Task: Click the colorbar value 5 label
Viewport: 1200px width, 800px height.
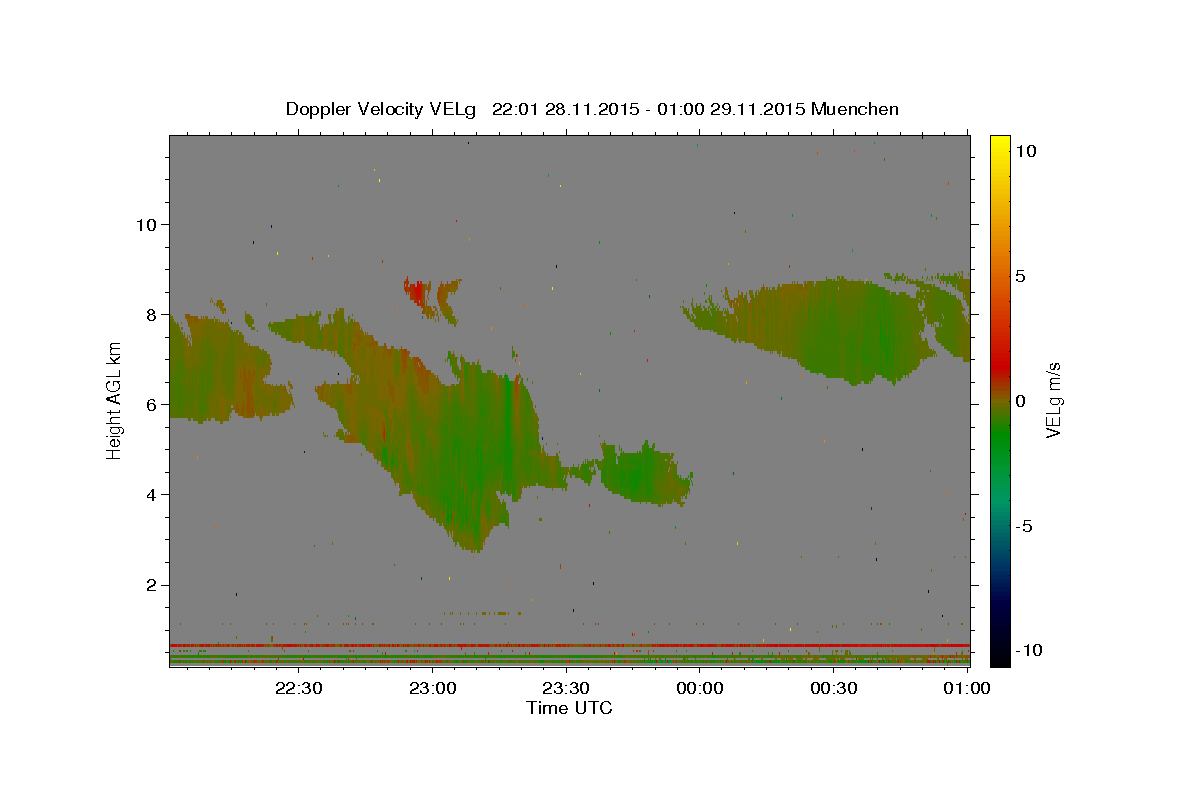Action: tap(1021, 275)
